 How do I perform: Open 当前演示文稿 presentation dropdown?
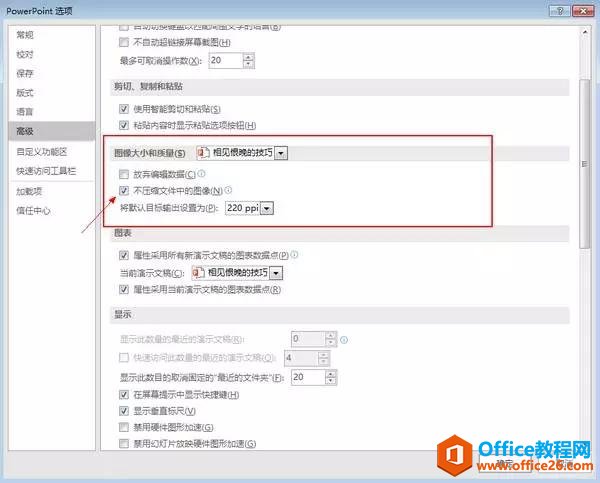coord(276,273)
